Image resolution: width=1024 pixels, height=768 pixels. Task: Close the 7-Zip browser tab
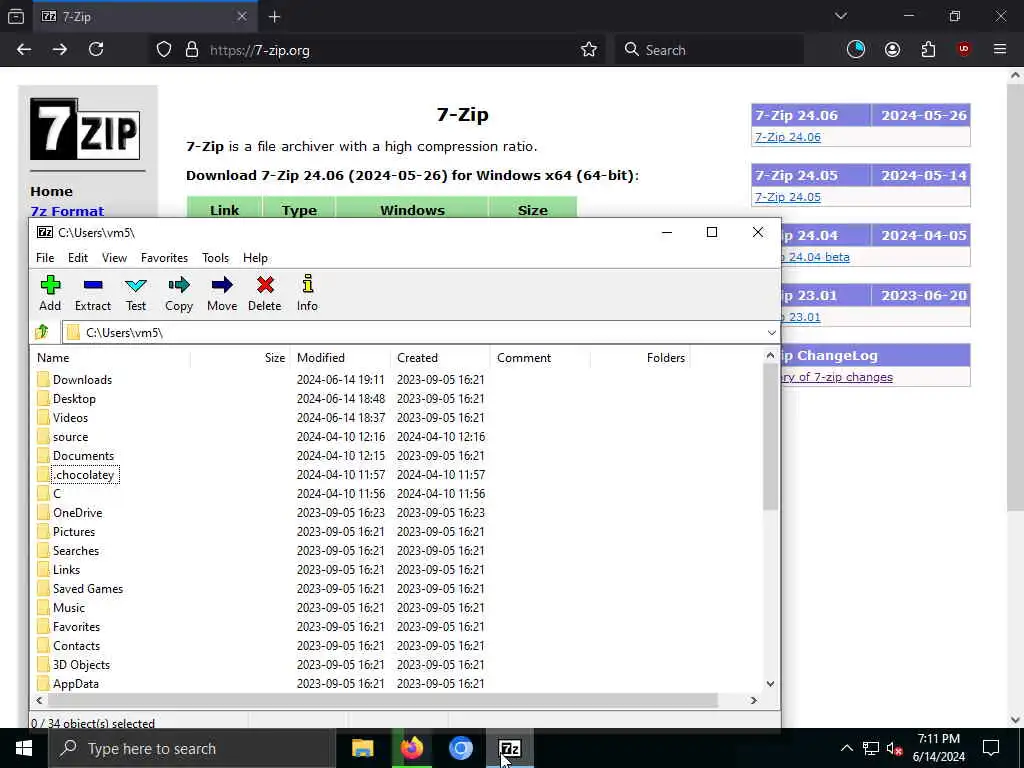pyautogui.click(x=242, y=16)
